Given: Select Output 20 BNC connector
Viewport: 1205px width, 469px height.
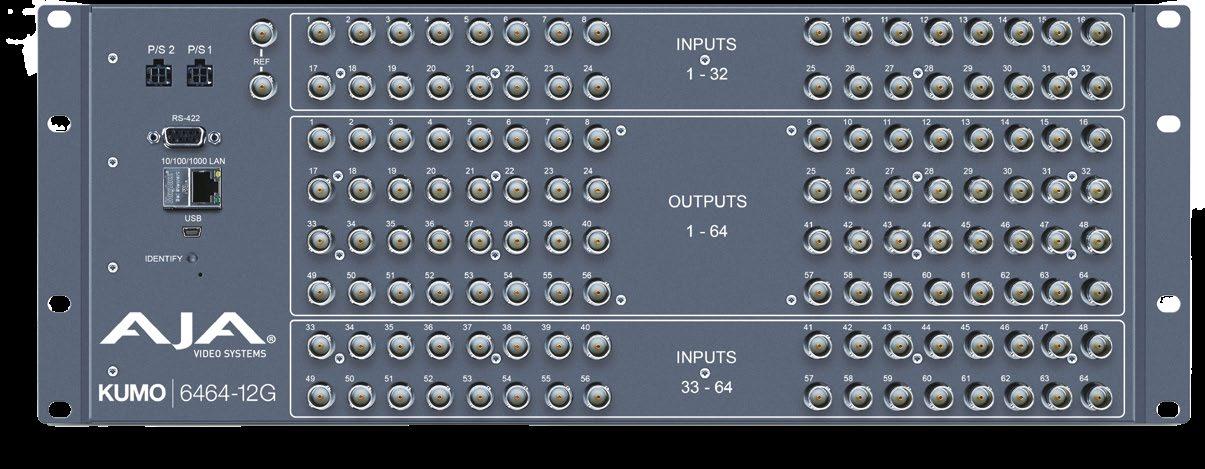Looking at the screenshot, I should tap(439, 188).
